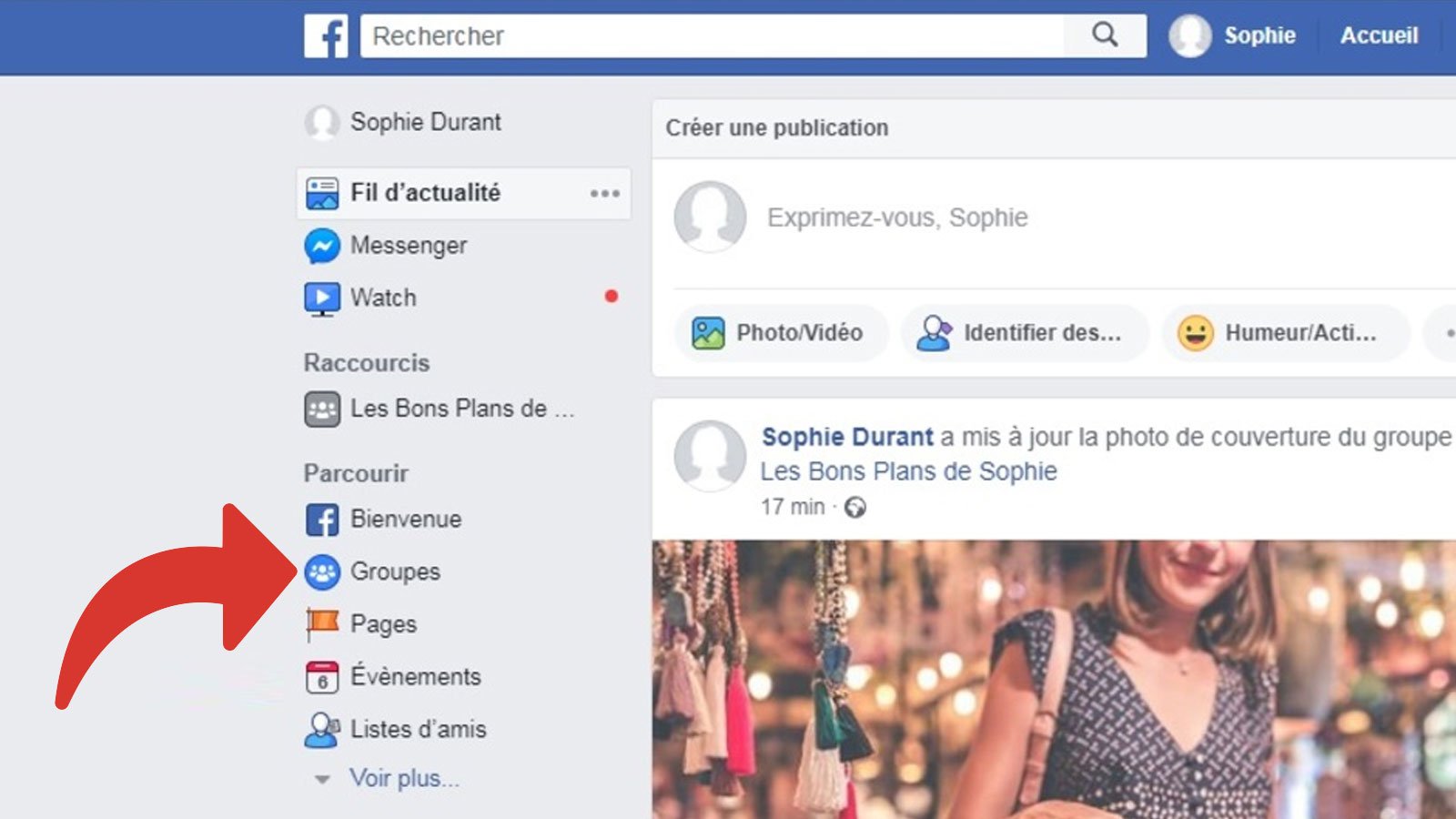Open the Les Bons Plans shortcut icon
This screenshot has width=1456, height=819.
point(320,409)
